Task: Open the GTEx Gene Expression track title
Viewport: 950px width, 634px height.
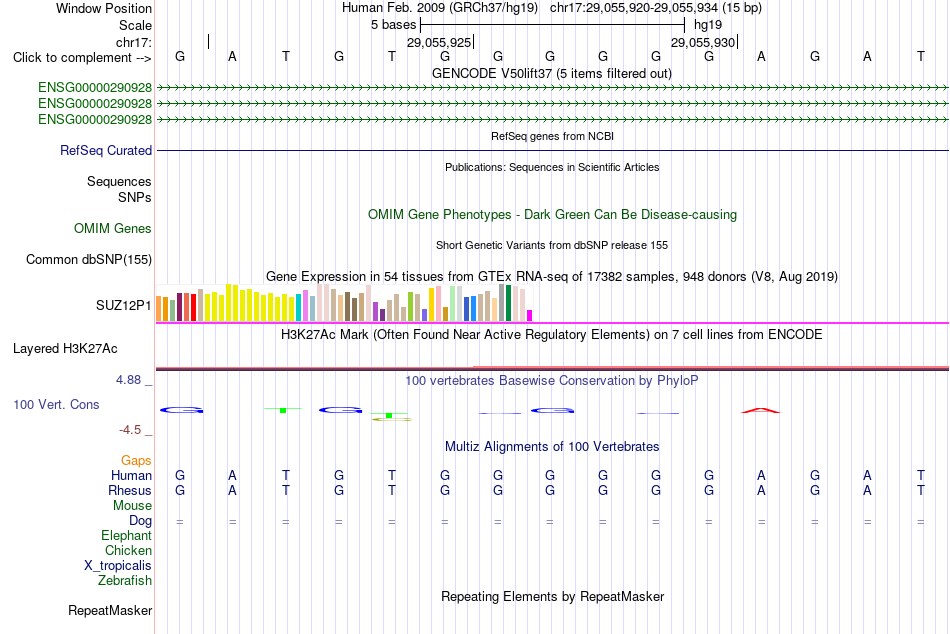Action: tap(552, 276)
